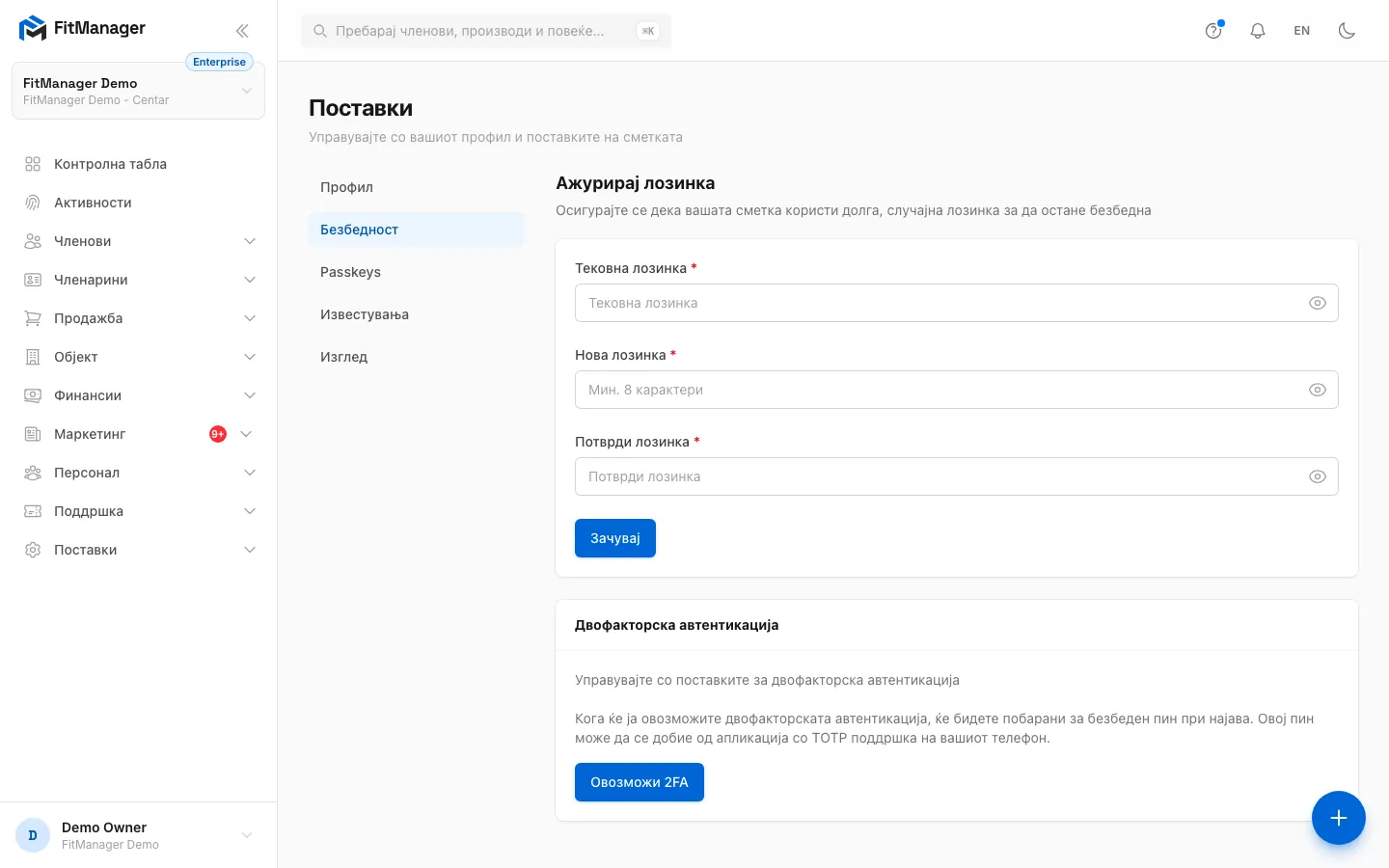Open notifications bell icon
Image resolution: width=1389 pixels, height=868 pixels.
[x=1258, y=31]
